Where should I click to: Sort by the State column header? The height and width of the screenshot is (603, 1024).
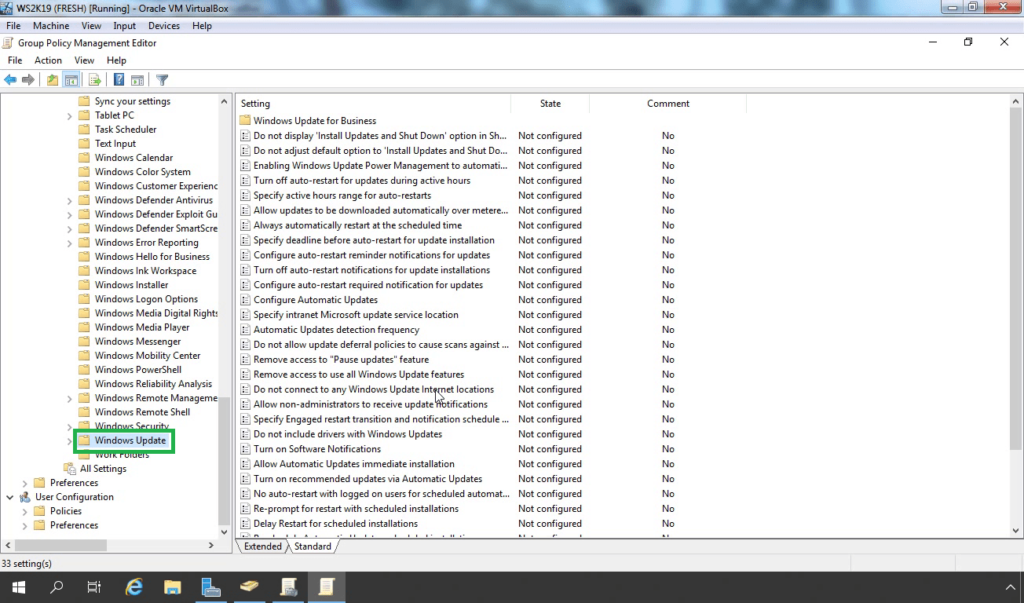click(550, 103)
